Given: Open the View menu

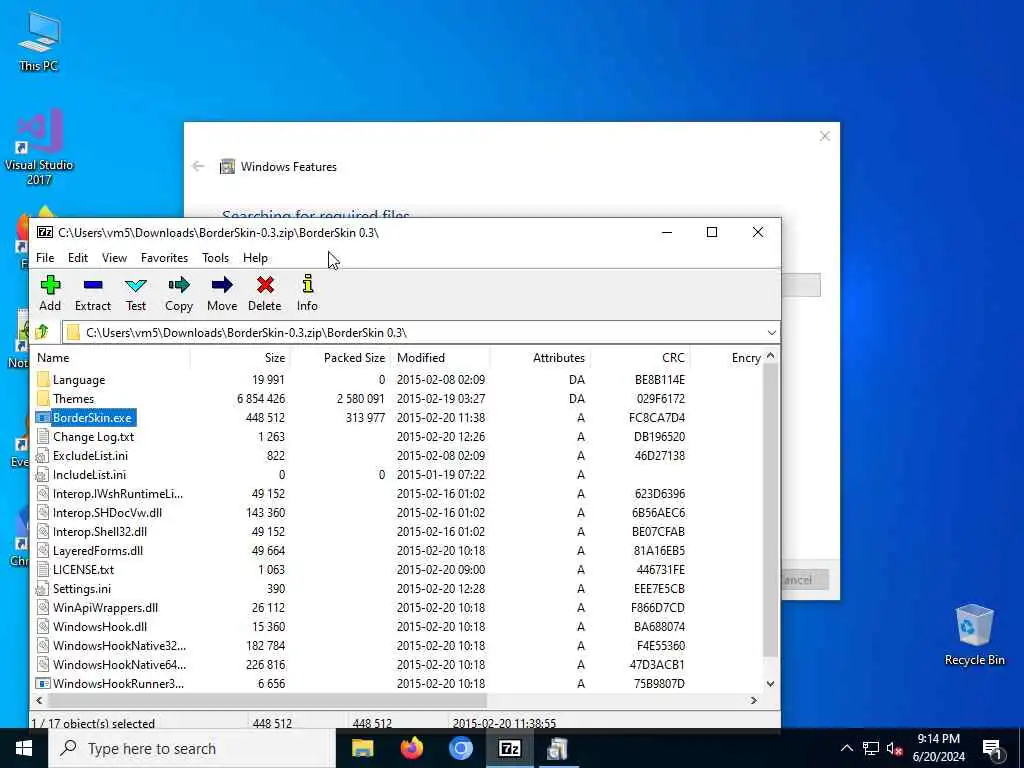Looking at the screenshot, I should pyautogui.click(x=114, y=258).
